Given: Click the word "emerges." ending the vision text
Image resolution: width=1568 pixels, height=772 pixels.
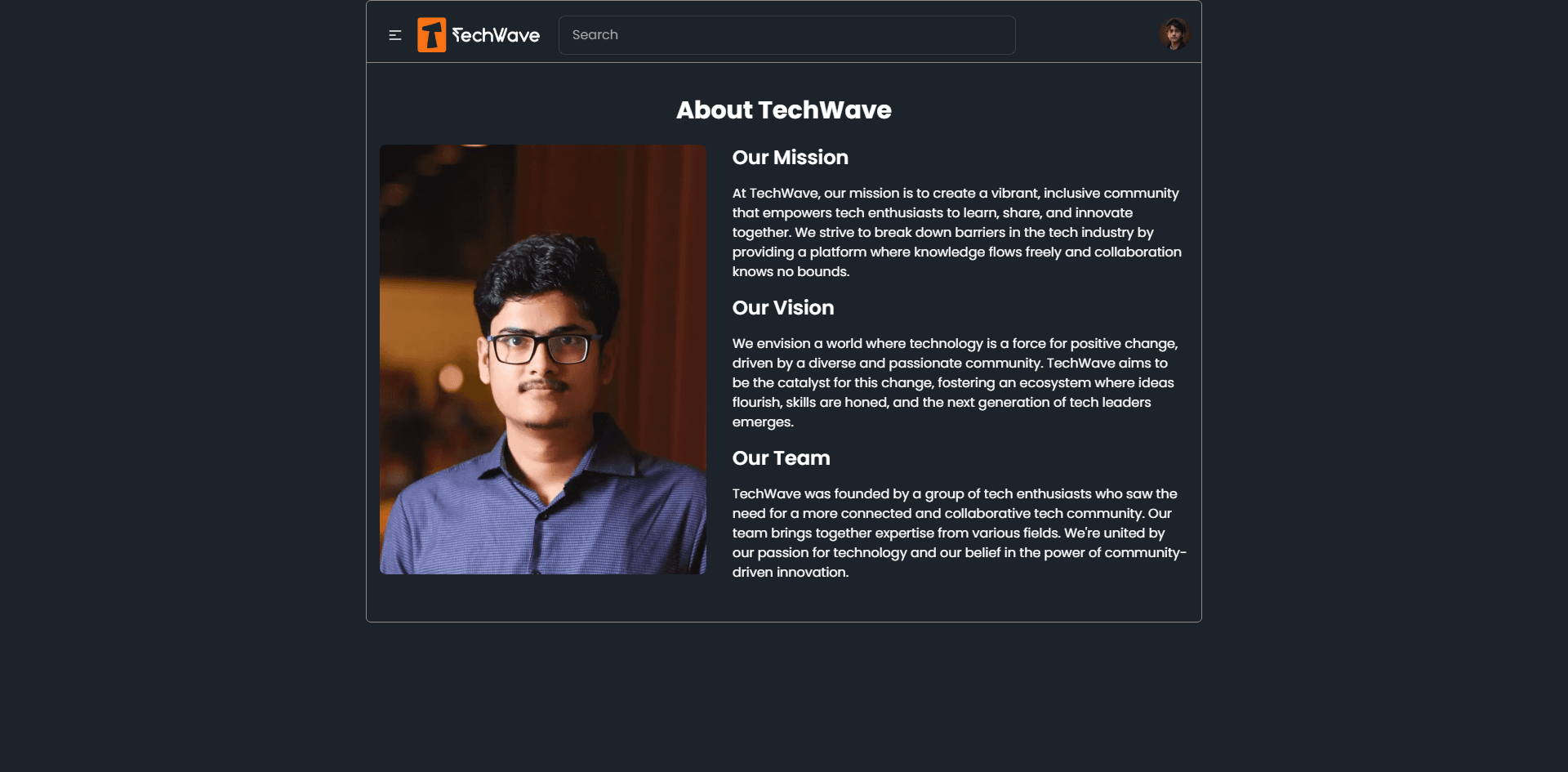Looking at the screenshot, I should click(763, 422).
